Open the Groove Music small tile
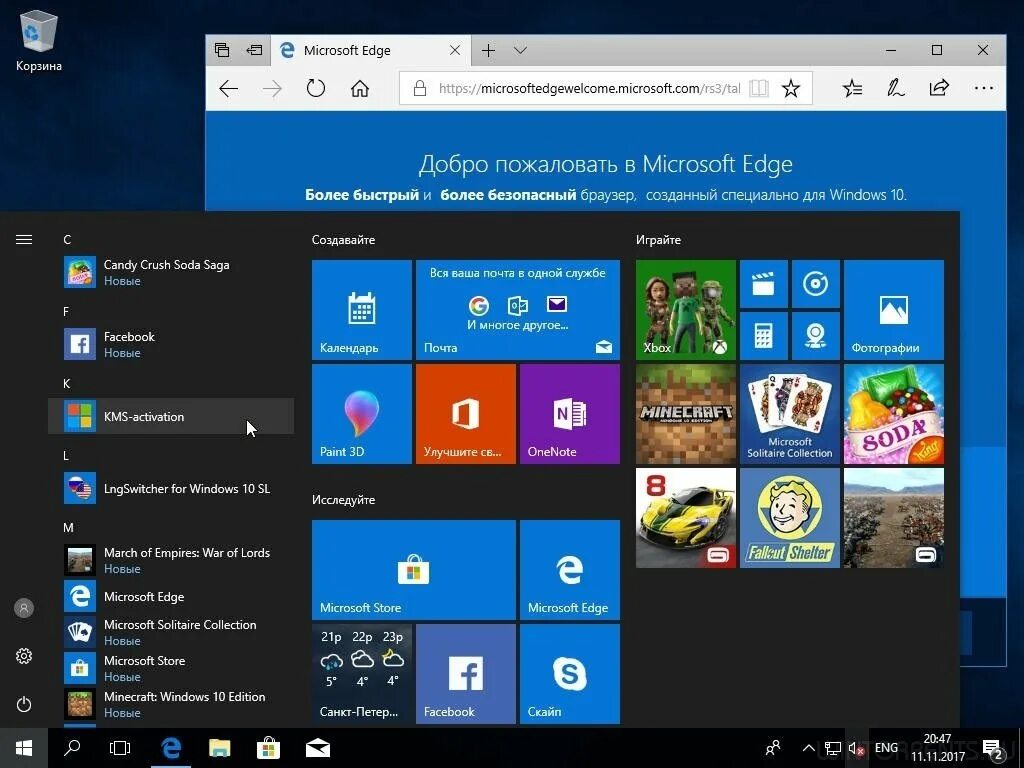Image resolution: width=1024 pixels, height=768 pixels. coord(816,284)
